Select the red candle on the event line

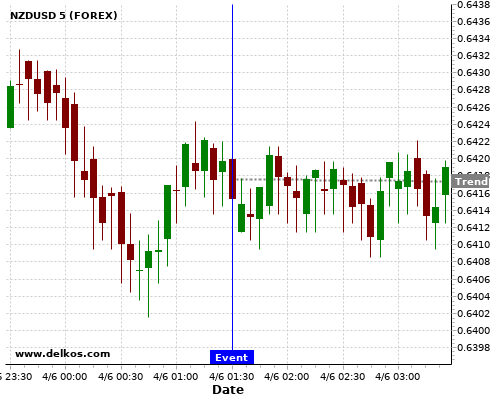[232, 179]
